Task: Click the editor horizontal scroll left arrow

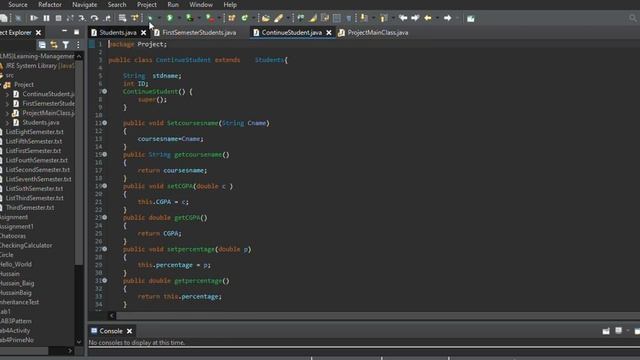Action: click(112, 316)
